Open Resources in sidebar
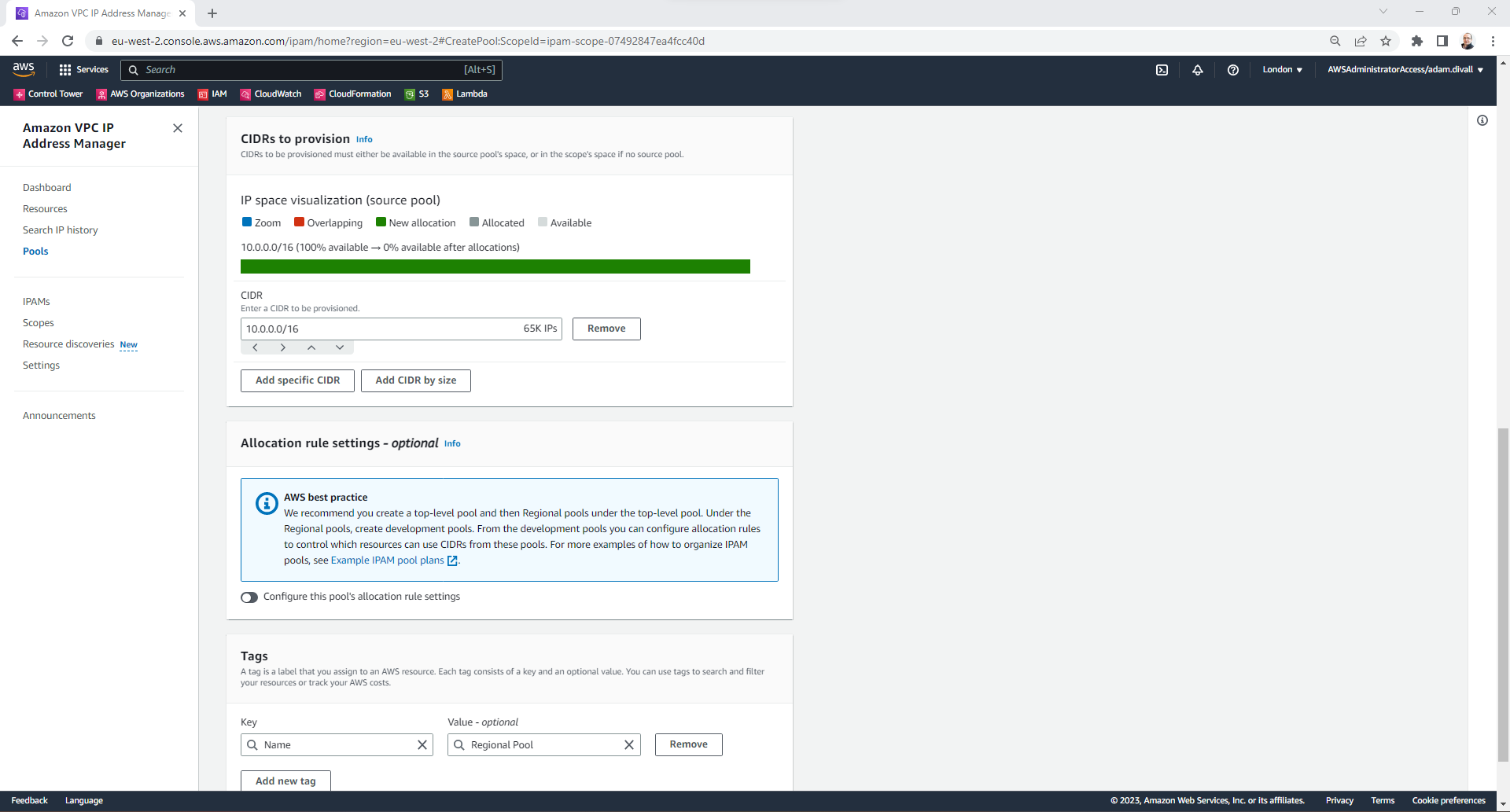The width and height of the screenshot is (1510, 812). (x=45, y=209)
